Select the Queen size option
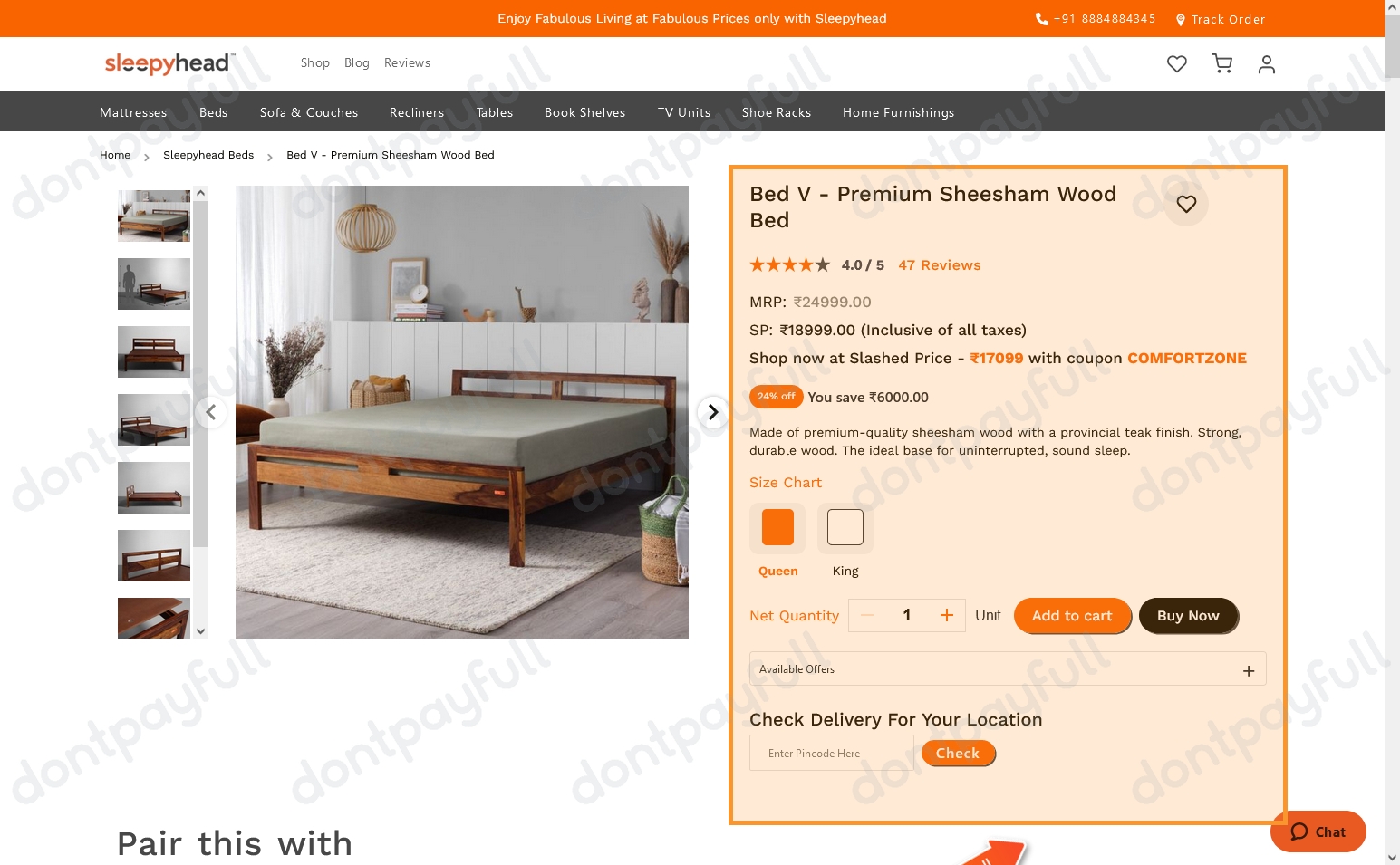The width and height of the screenshot is (1400, 865). click(777, 527)
